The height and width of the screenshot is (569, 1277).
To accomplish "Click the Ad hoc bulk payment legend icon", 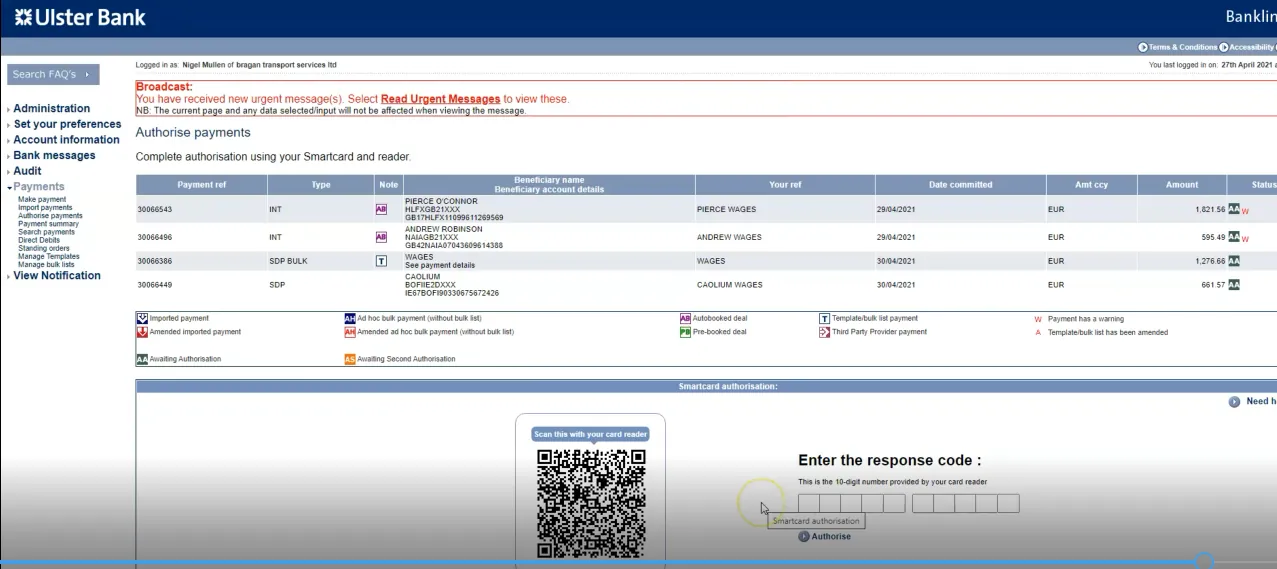I will click(350, 318).
